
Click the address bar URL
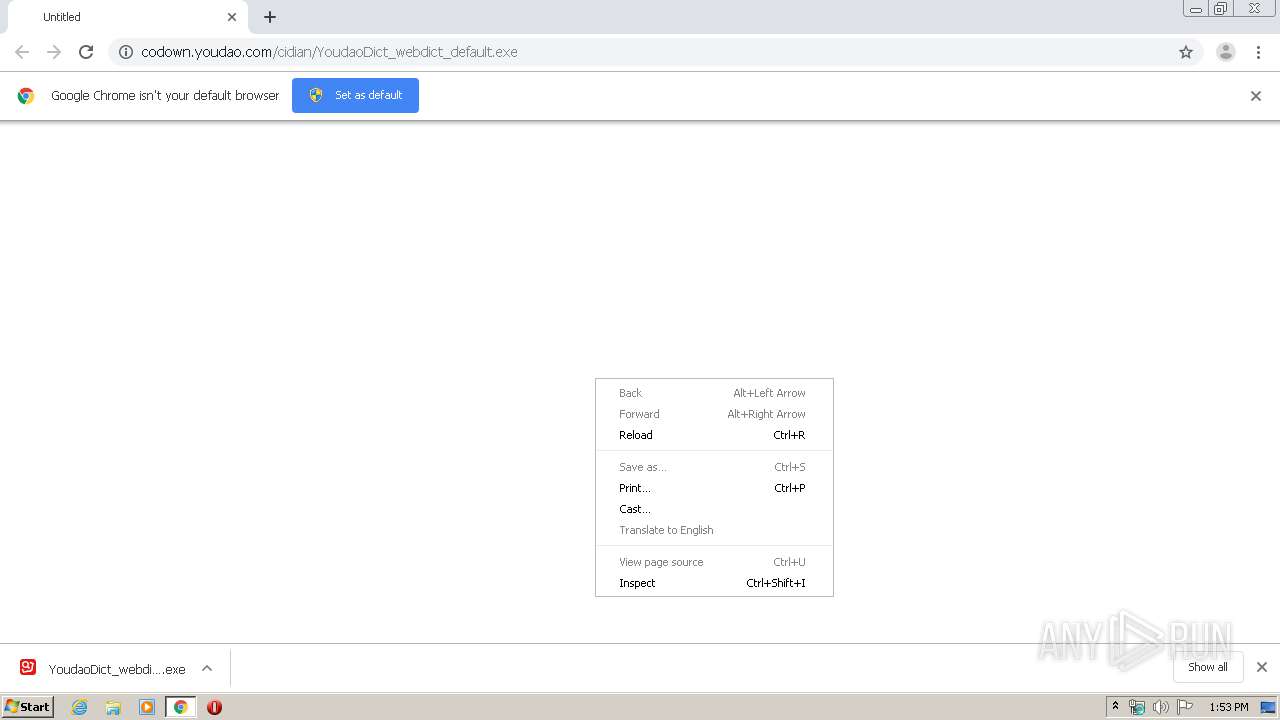point(330,52)
